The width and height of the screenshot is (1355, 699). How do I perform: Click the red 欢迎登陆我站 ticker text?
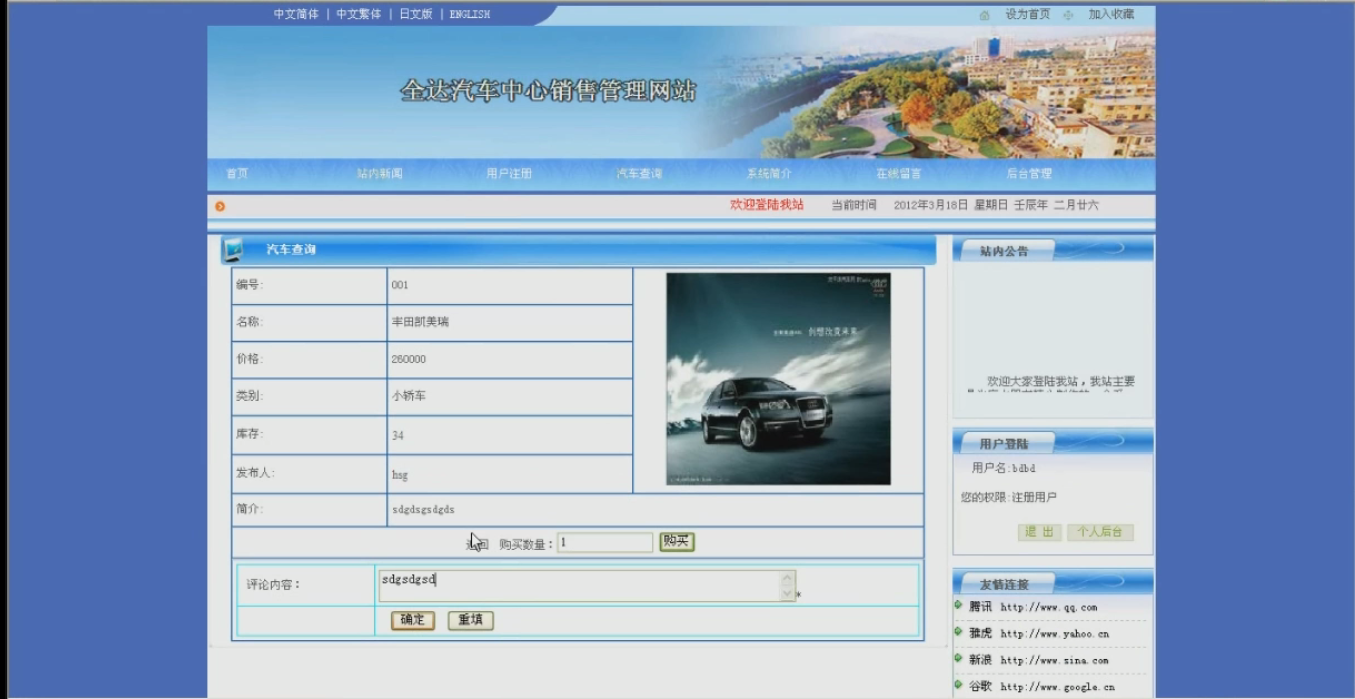coord(767,205)
